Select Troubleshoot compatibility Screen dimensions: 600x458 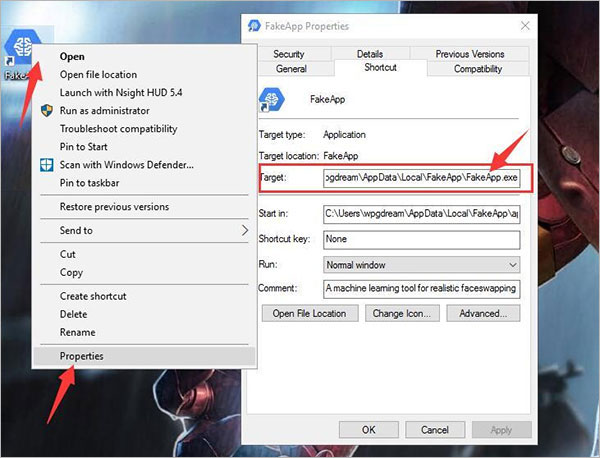click(x=145, y=129)
